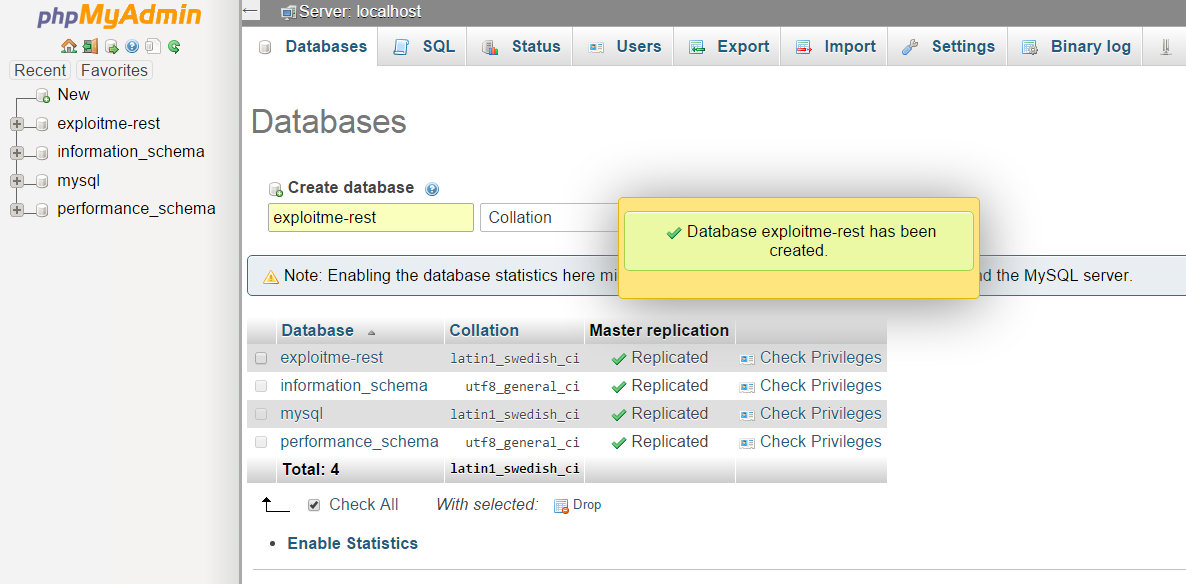The height and width of the screenshot is (584, 1186).
Task: Click Check Privileges for mysql
Action: 821,414
